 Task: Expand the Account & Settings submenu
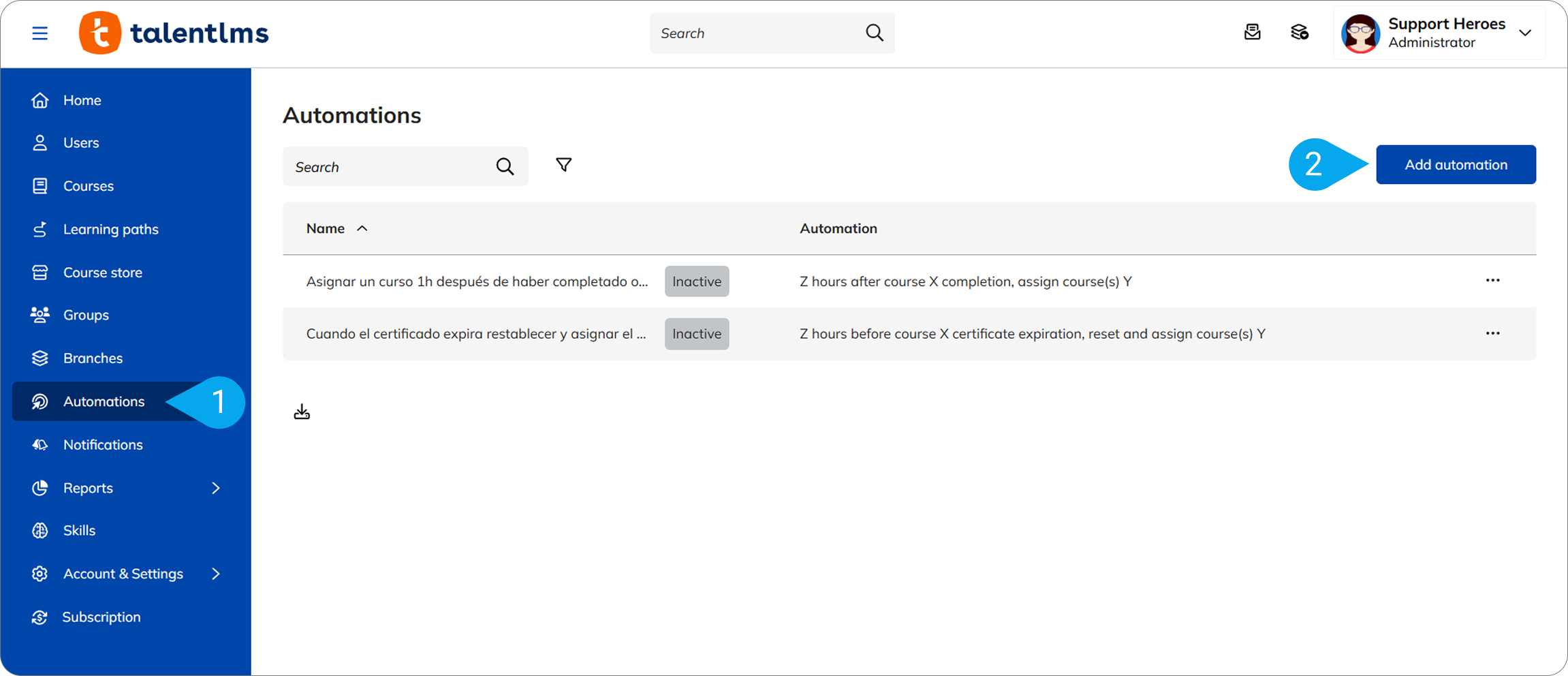click(x=216, y=574)
